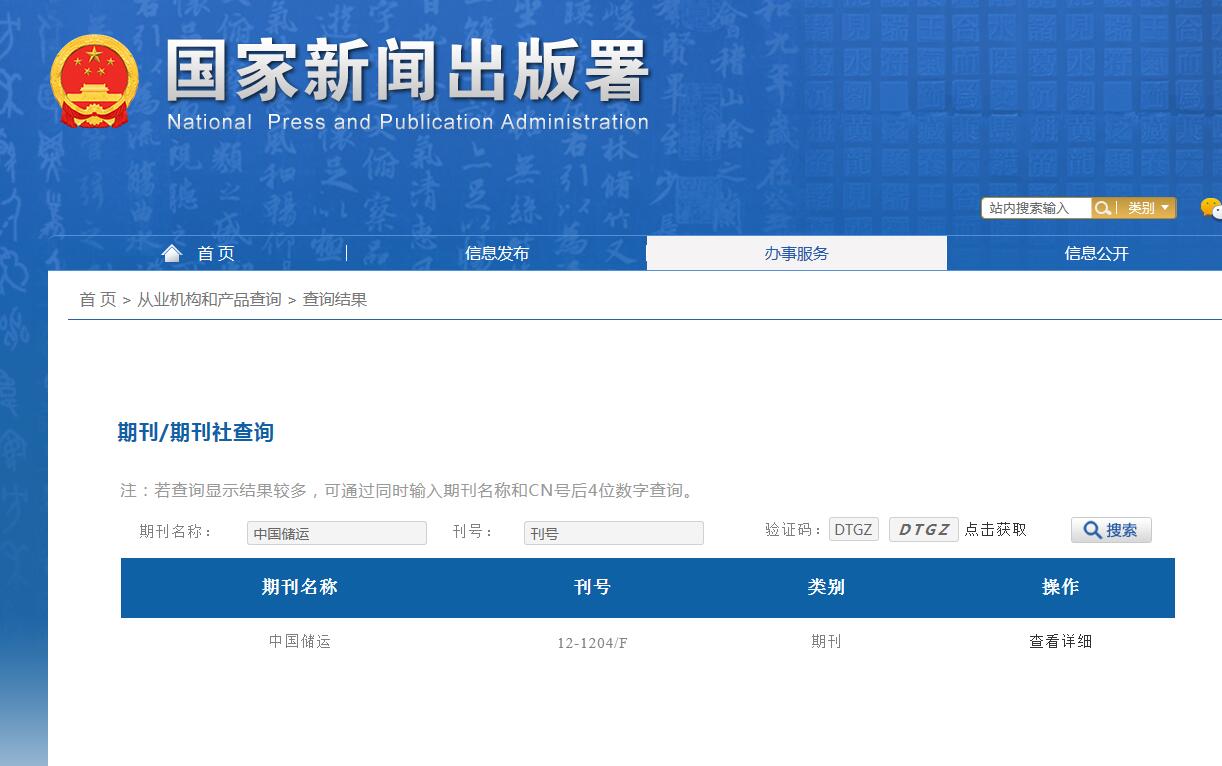The width and height of the screenshot is (1222, 766).
Task: Select the home house icon beside 首页
Action: click(x=172, y=251)
